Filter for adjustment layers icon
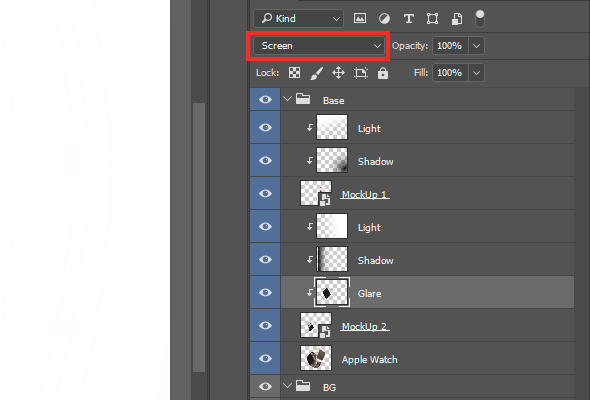 pos(384,18)
